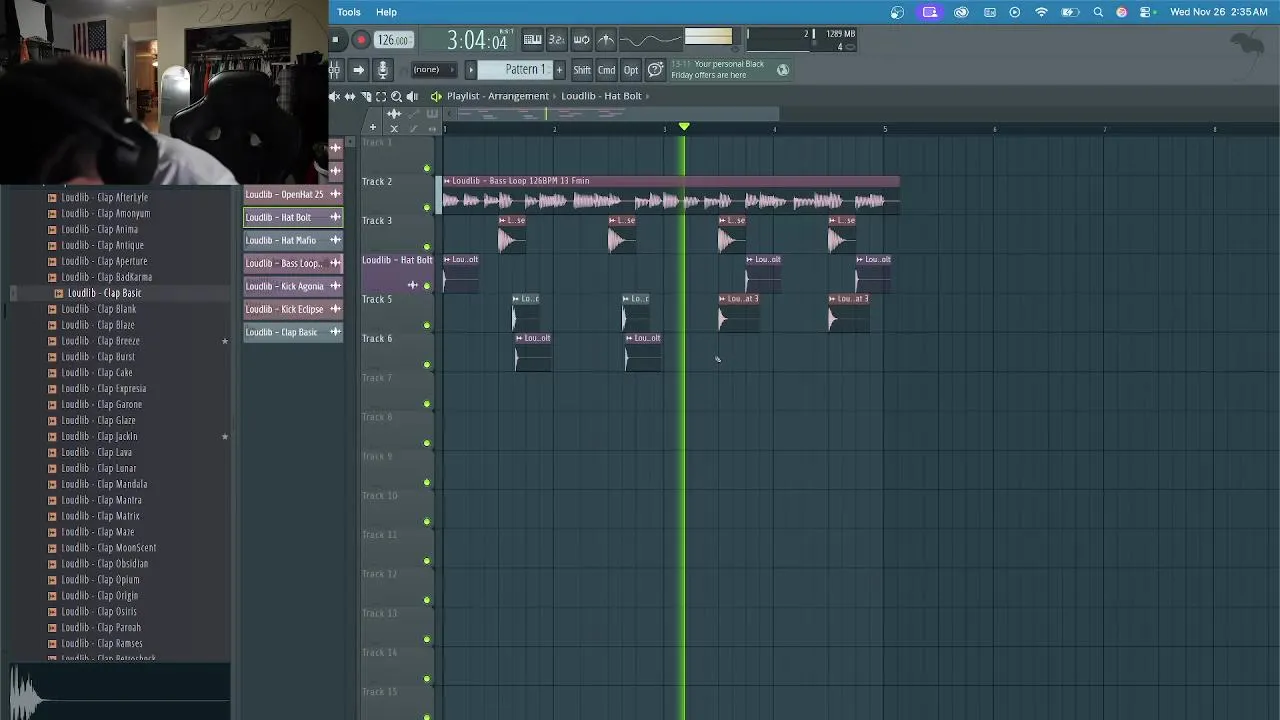Click the horizontal arrows playlist icon
This screenshot has height=720, width=1280.
click(x=350, y=96)
